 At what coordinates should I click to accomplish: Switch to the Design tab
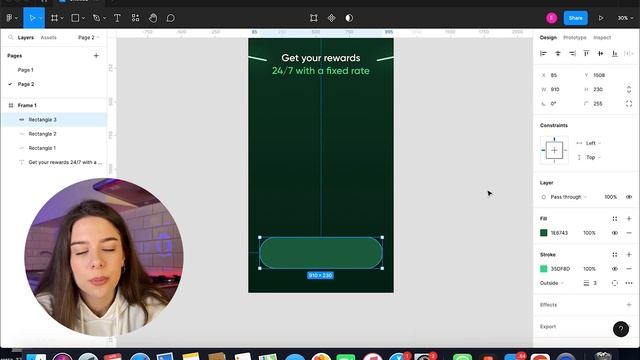[548, 38]
